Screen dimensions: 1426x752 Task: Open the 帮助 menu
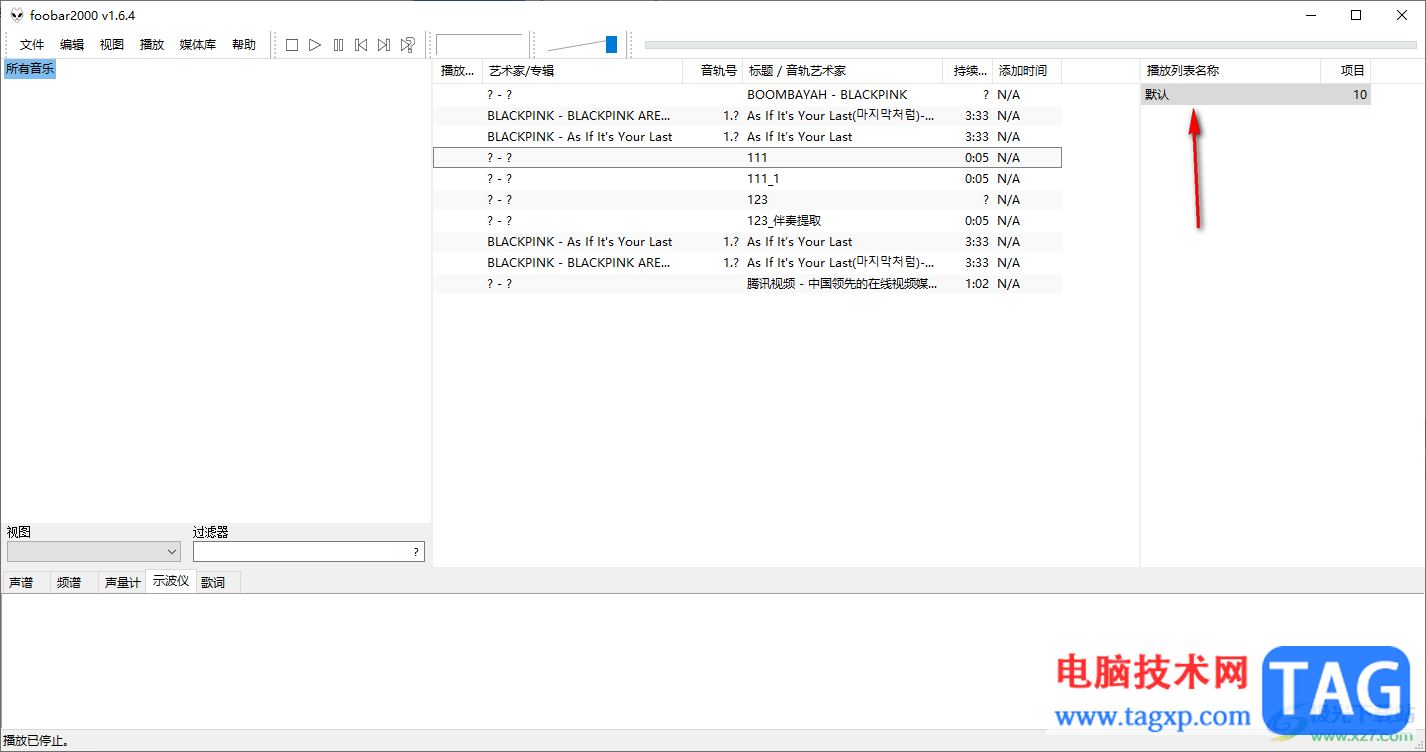[x=244, y=45]
